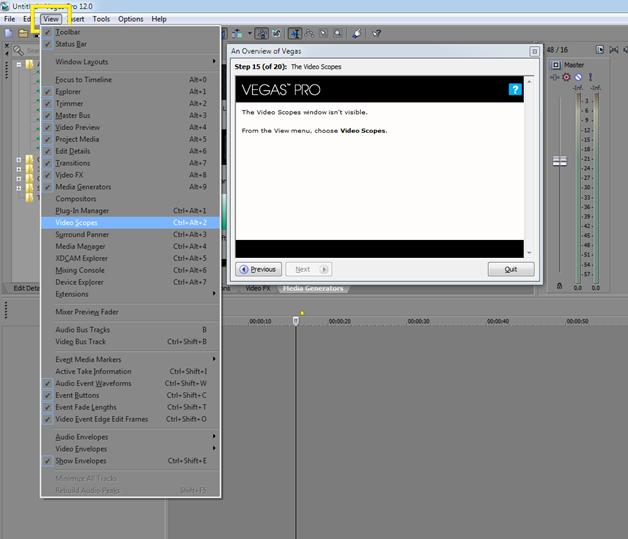Open the Extensions submenu
This screenshot has height=539, width=628.
[x=130, y=294]
